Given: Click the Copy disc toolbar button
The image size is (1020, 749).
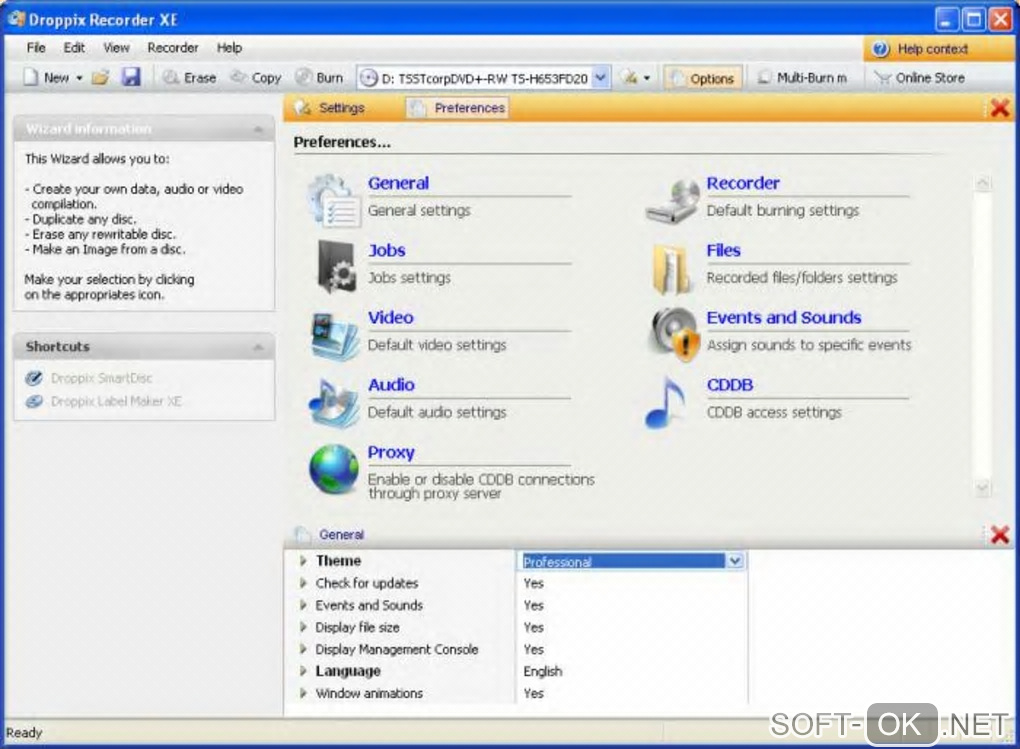Looking at the screenshot, I should click(x=256, y=77).
